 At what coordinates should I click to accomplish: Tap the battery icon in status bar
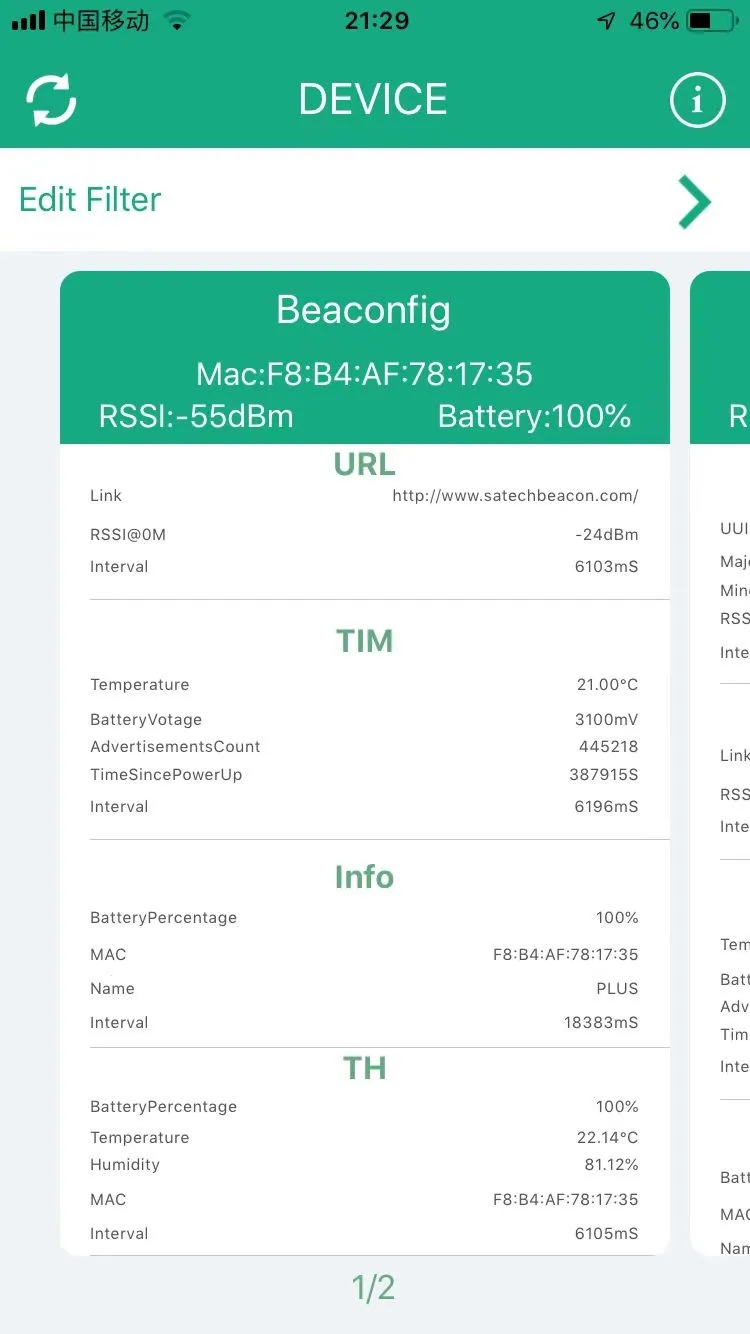tap(712, 21)
